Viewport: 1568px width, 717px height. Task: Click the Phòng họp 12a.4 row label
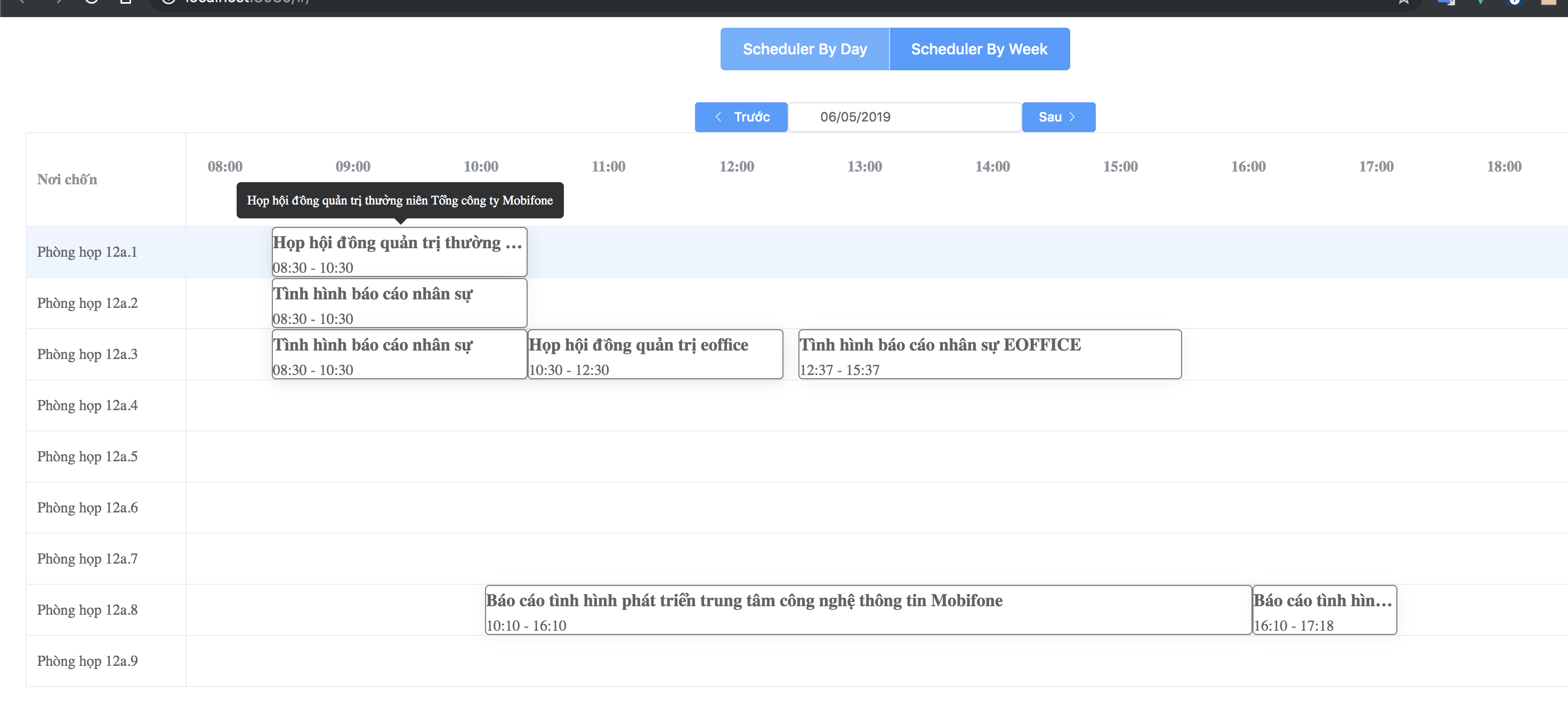(87, 405)
